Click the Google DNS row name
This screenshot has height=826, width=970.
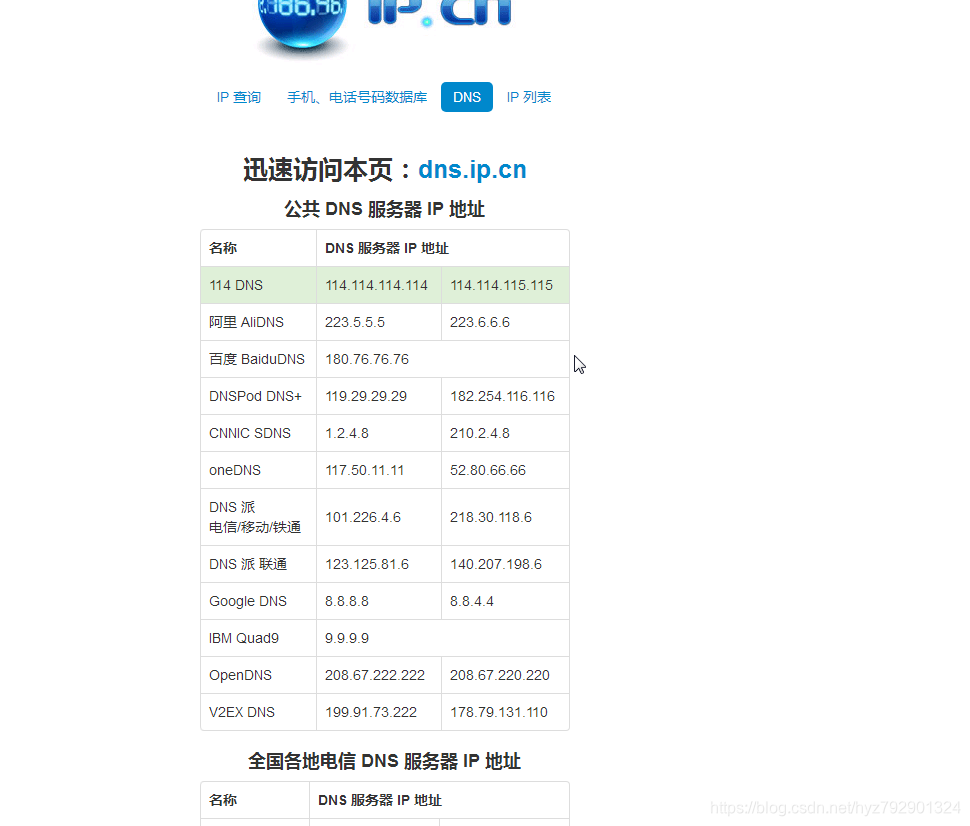[247, 601]
